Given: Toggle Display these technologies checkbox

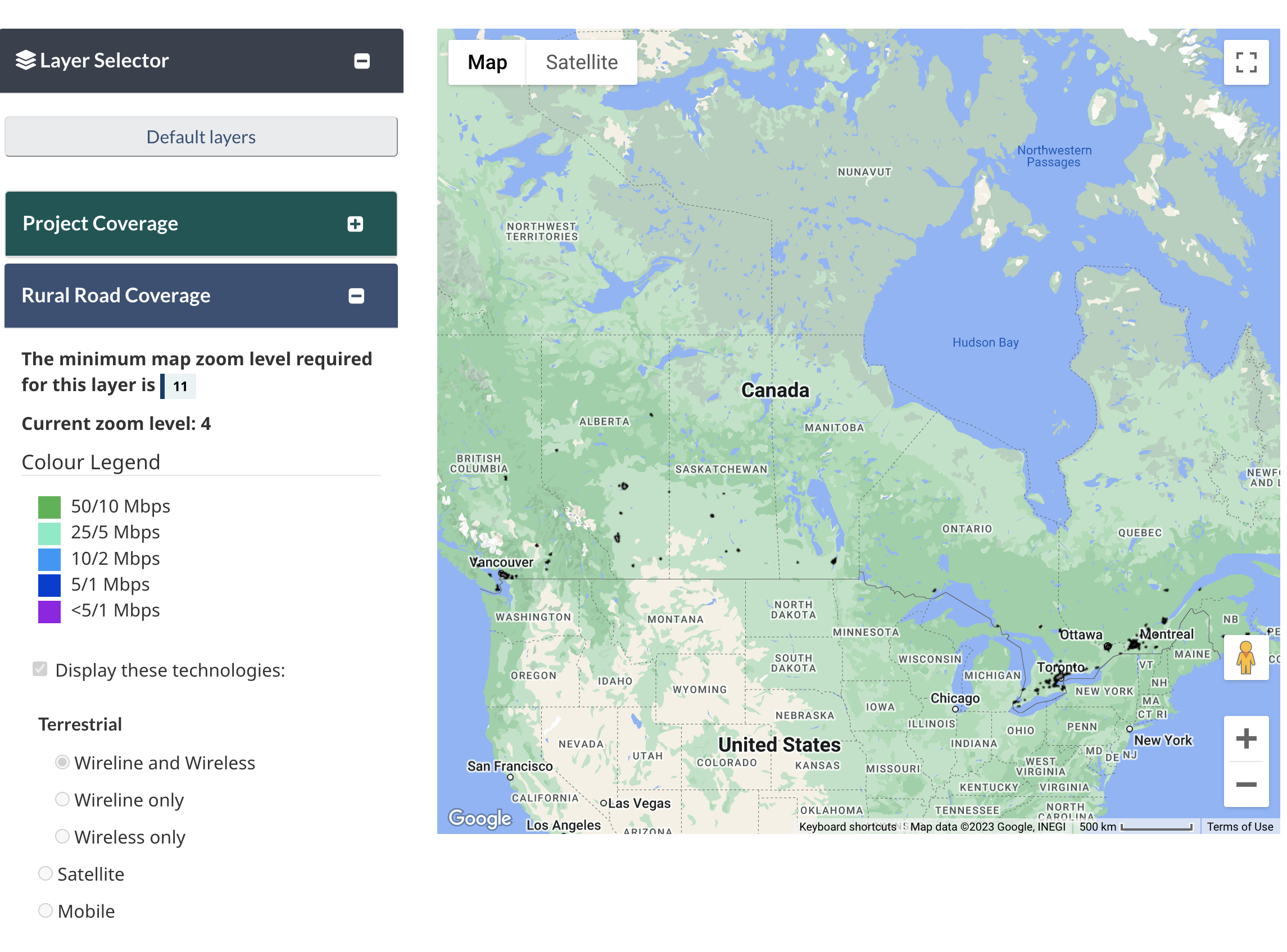Looking at the screenshot, I should click(x=40, y=669).
